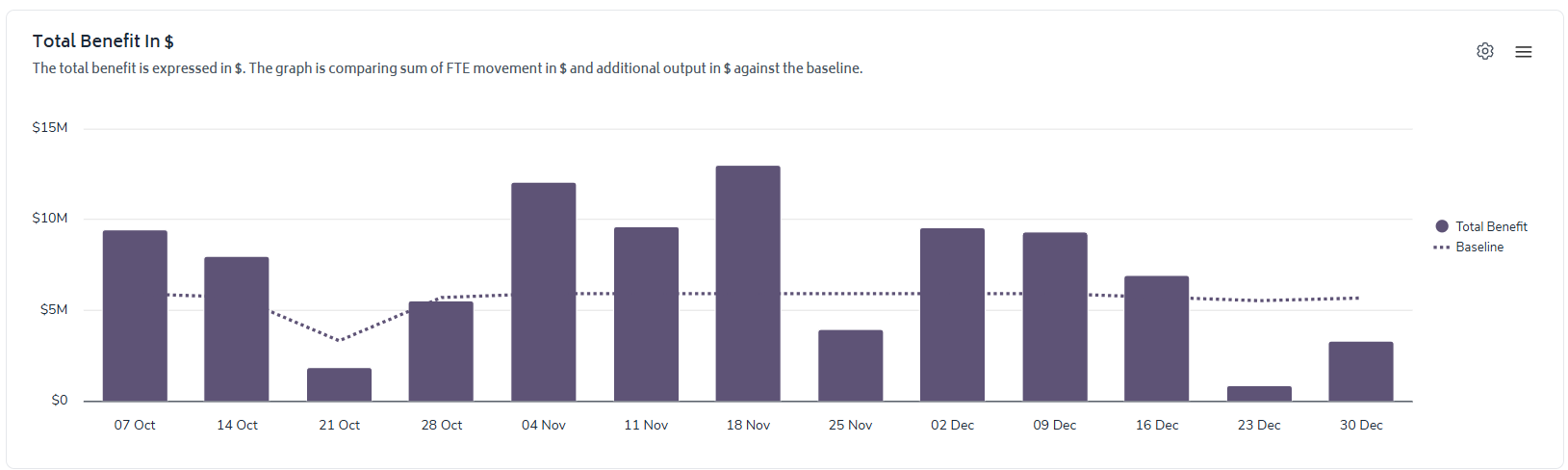Open the chart settings gear icon
1568x470 pixels.
[x=1484, y=51]
